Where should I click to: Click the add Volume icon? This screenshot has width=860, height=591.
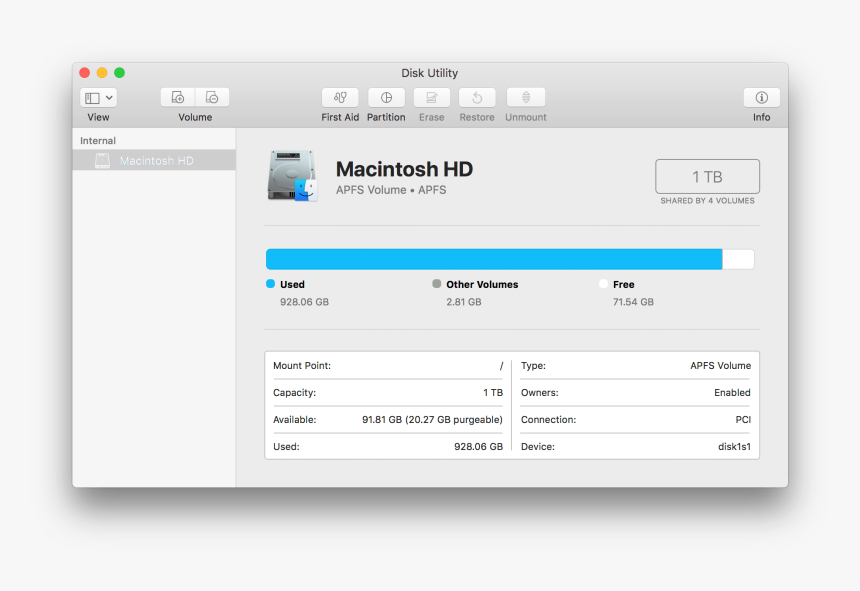177,97
